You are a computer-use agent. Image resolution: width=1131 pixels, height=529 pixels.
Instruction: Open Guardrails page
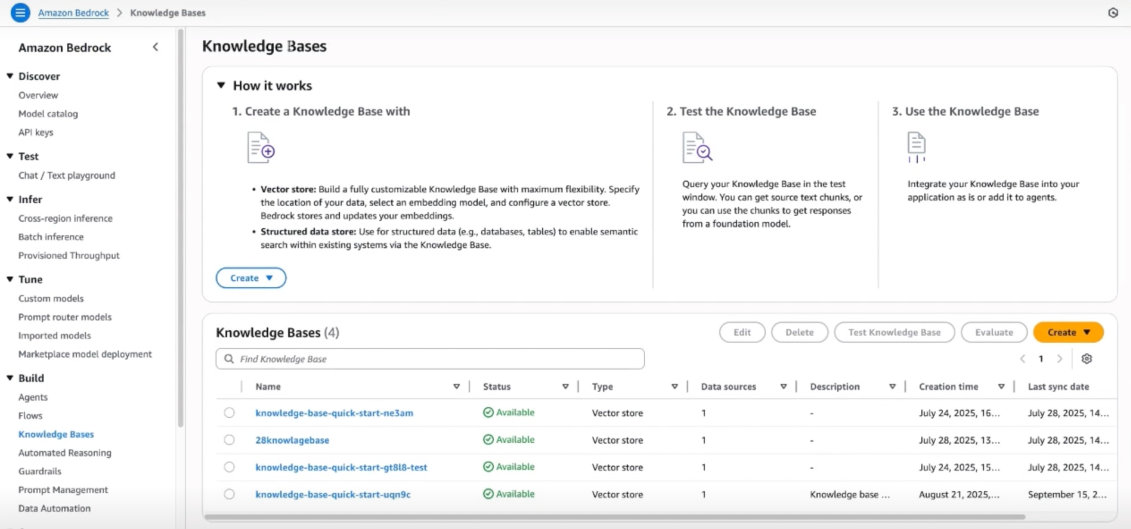pos(40,471)
